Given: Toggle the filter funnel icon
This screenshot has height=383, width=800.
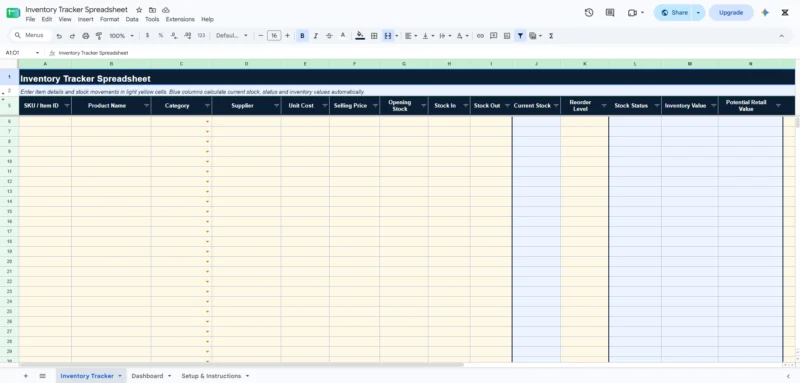Looking at the screenshot, I should [520, 36].
